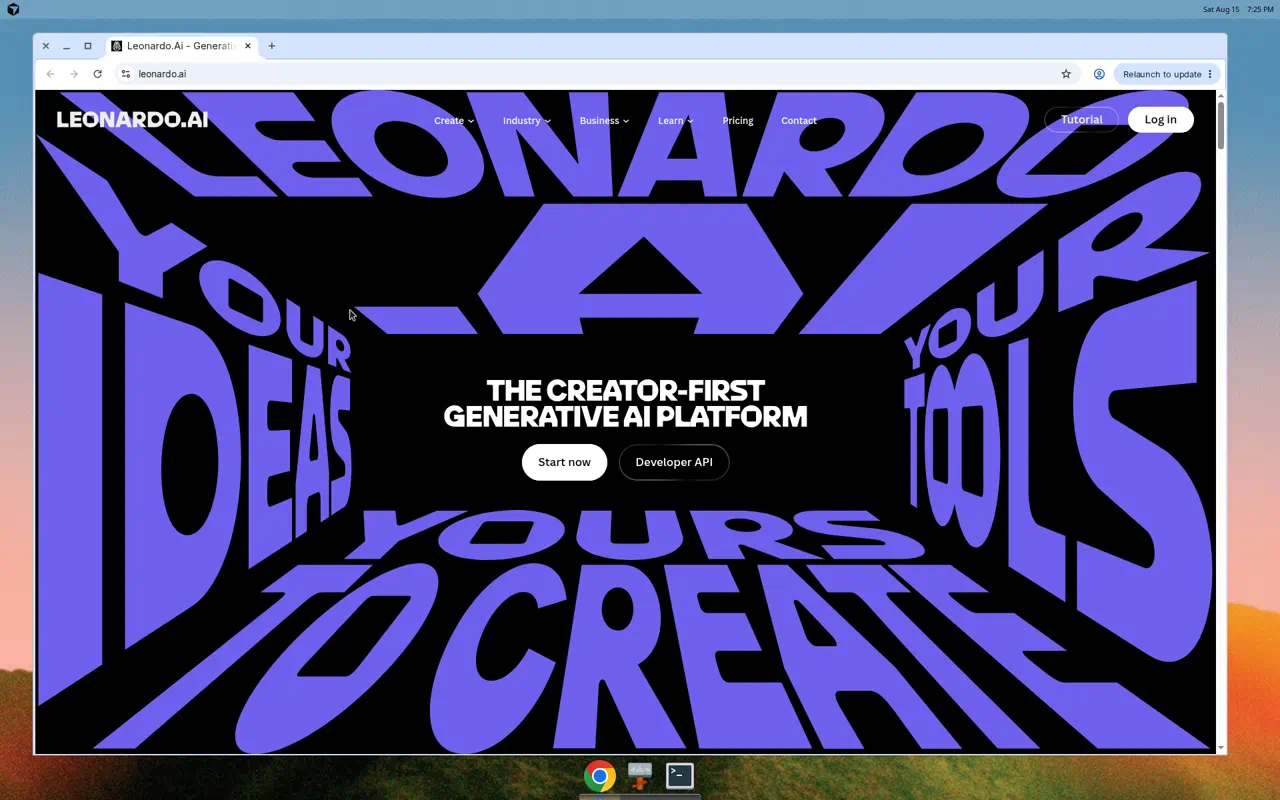Launch the middle dock application icon
1280x800 pixels.
tap(640, 775)
